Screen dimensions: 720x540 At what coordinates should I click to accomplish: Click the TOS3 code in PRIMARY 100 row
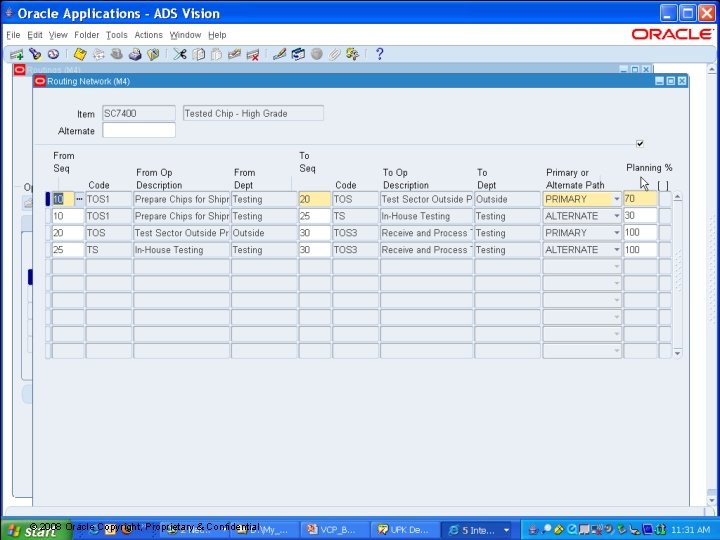click(x=355, y=233)
